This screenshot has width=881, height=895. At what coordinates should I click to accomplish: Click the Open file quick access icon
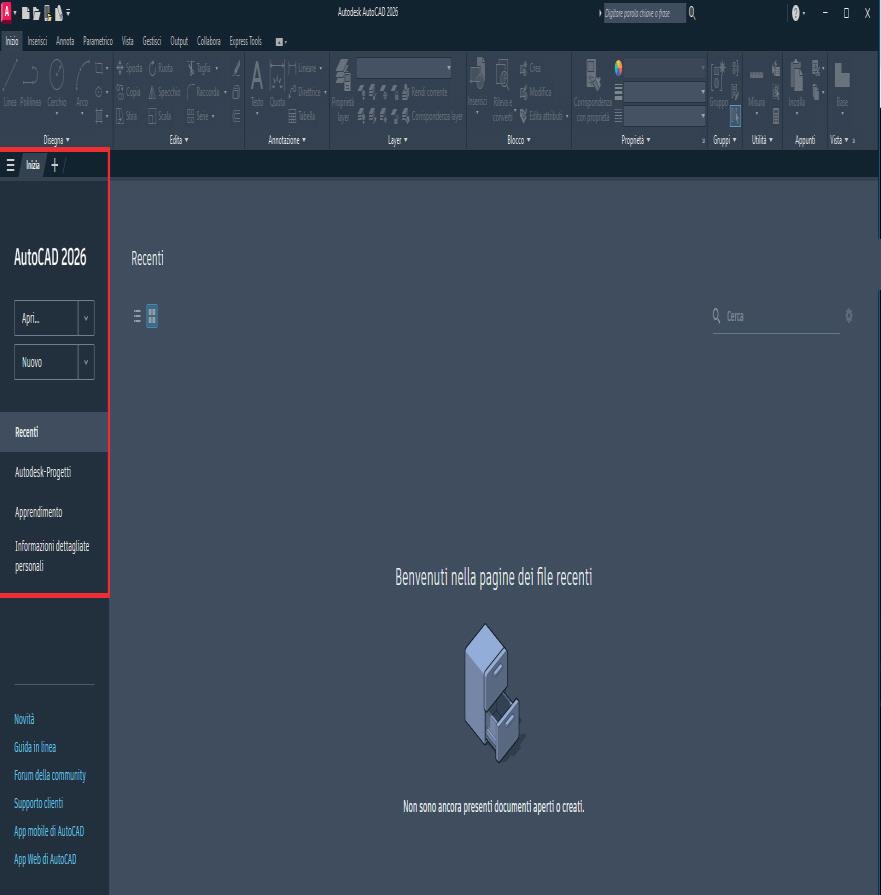coord(36,13)
